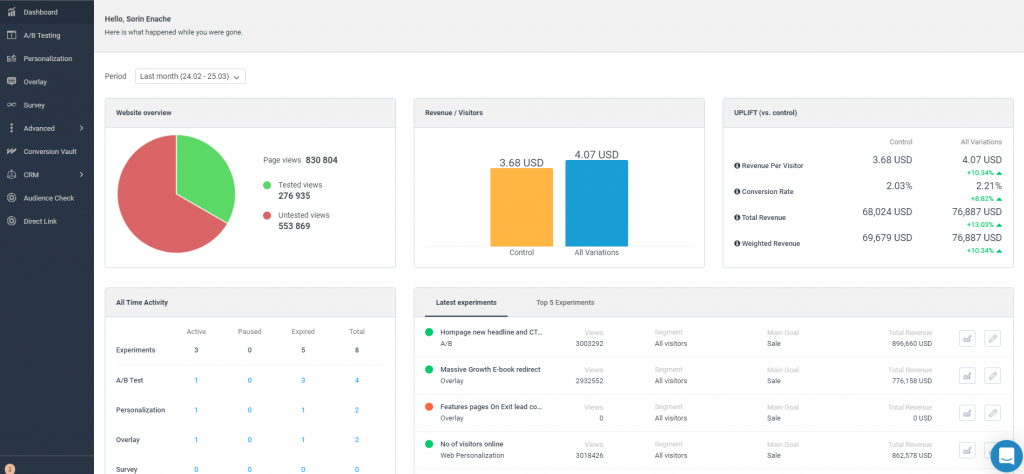The image size is (1024, 474).
Task: Switch to the Top 5 Experiments tab
Action: (565, 302)
